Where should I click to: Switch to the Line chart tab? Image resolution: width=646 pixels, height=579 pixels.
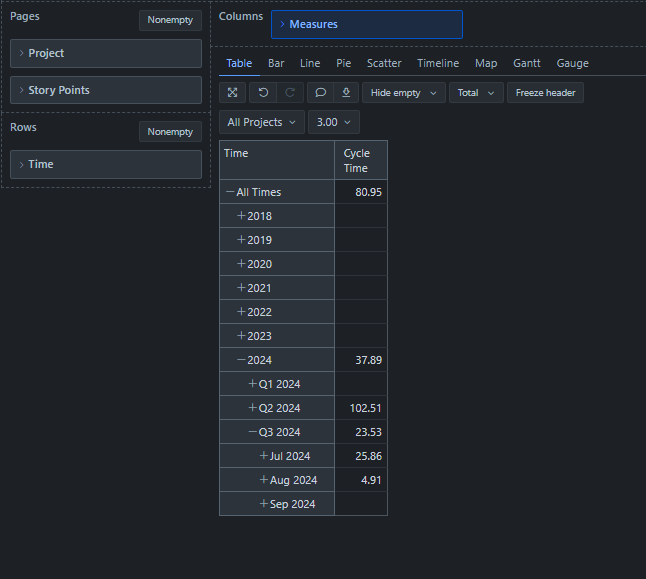310,63
